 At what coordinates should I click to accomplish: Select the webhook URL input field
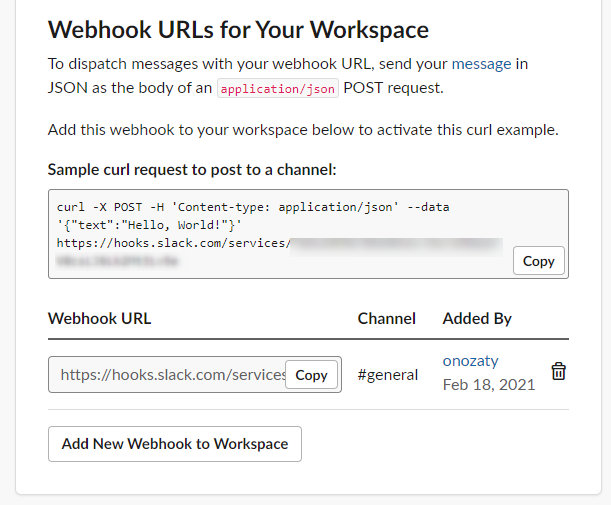195,374
